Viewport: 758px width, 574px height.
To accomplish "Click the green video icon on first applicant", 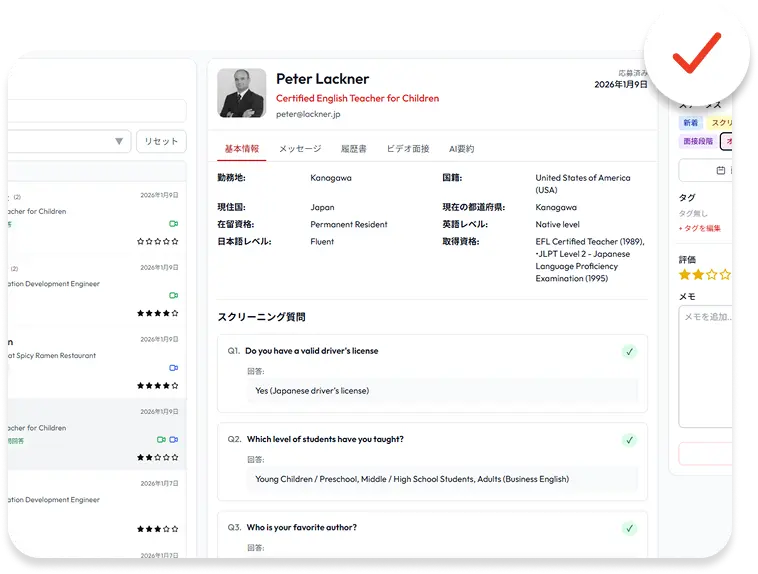I will coord(174,224).
